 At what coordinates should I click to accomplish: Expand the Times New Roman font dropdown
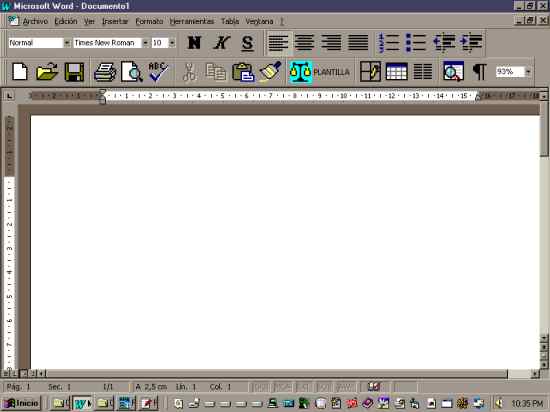click(x=145, y=43)
